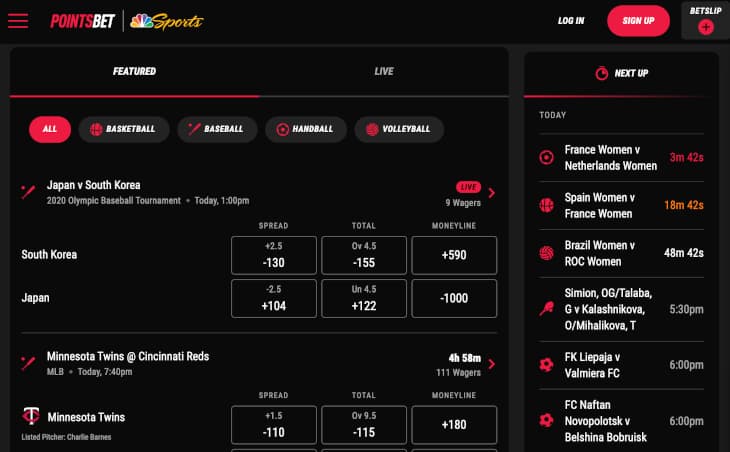Viewport: 730px width, 452px height.
Task: Select Minnesota Twins +1.5 spread at -110
Action: click(x=274, y=425)
